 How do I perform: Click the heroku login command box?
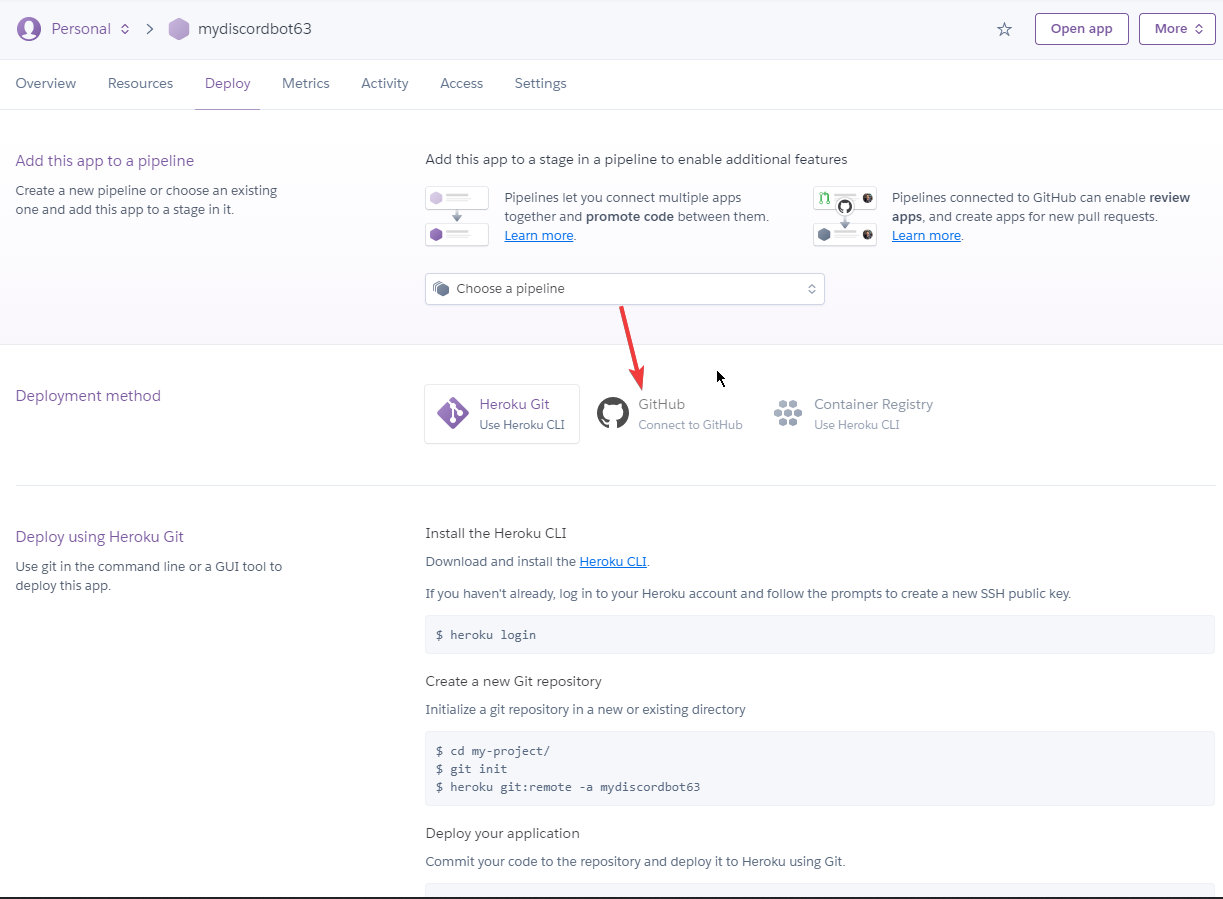pos(819,635)
